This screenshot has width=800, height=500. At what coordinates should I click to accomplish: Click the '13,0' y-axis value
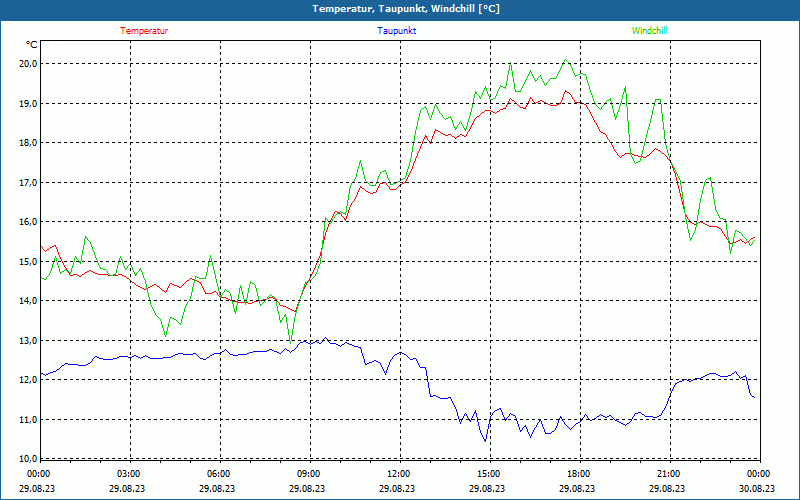(x=29, y=340)
